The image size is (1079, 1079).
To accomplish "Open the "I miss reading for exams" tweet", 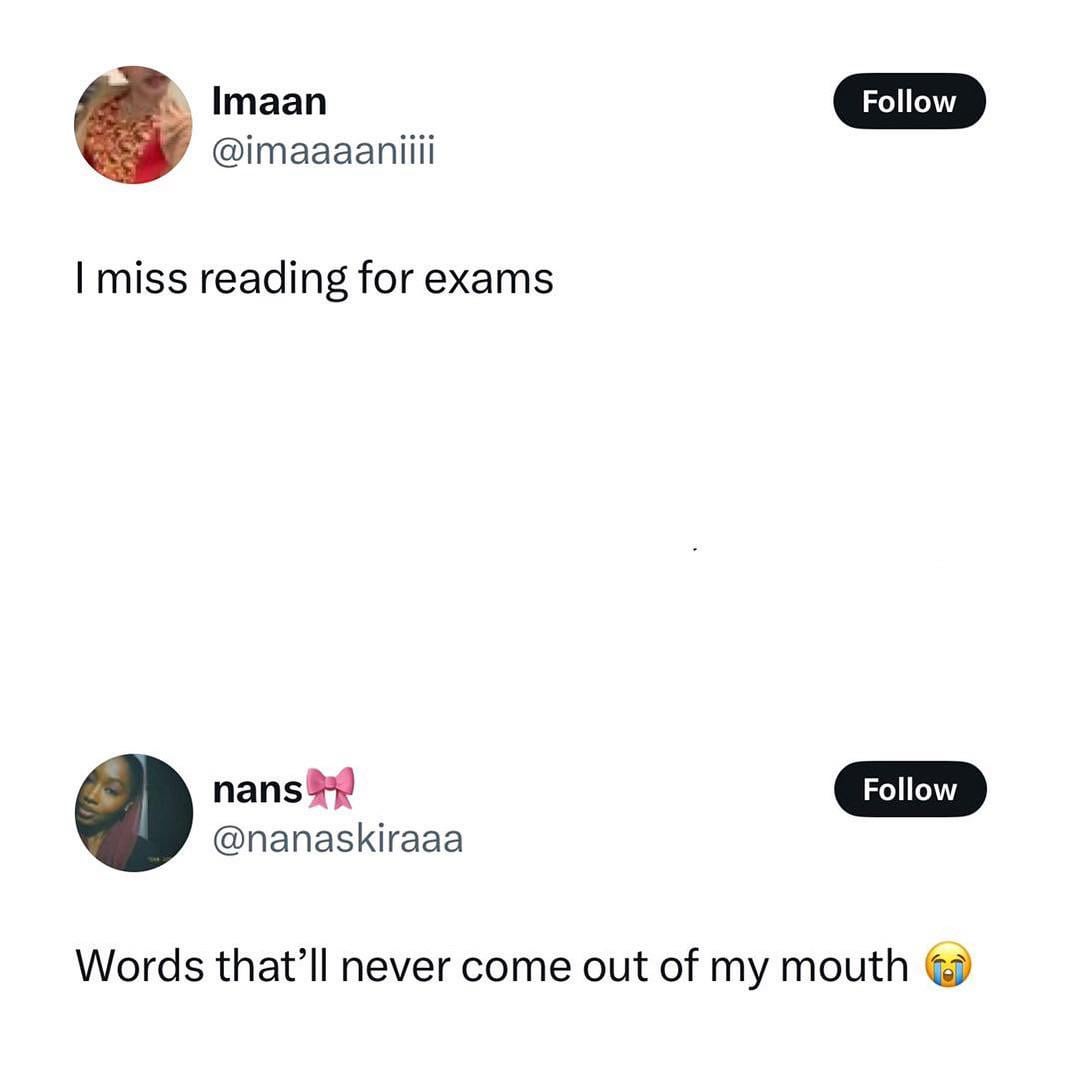I will tap(314, 279).
